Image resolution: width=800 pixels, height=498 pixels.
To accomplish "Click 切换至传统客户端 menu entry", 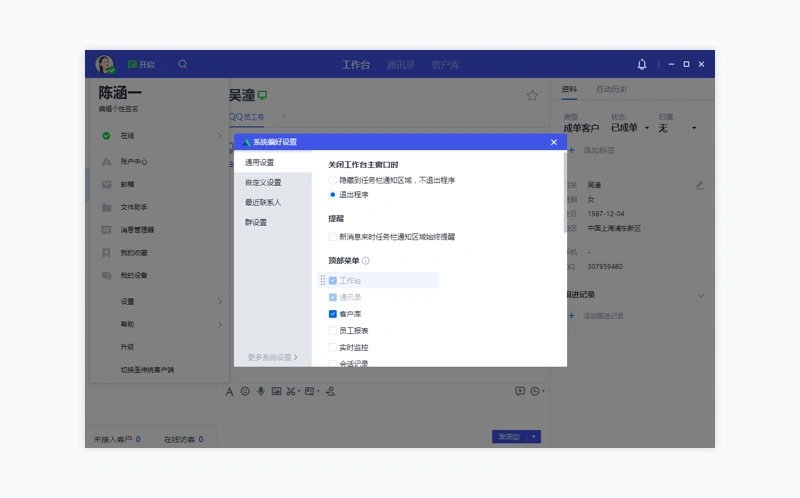I will coord(147,370).
